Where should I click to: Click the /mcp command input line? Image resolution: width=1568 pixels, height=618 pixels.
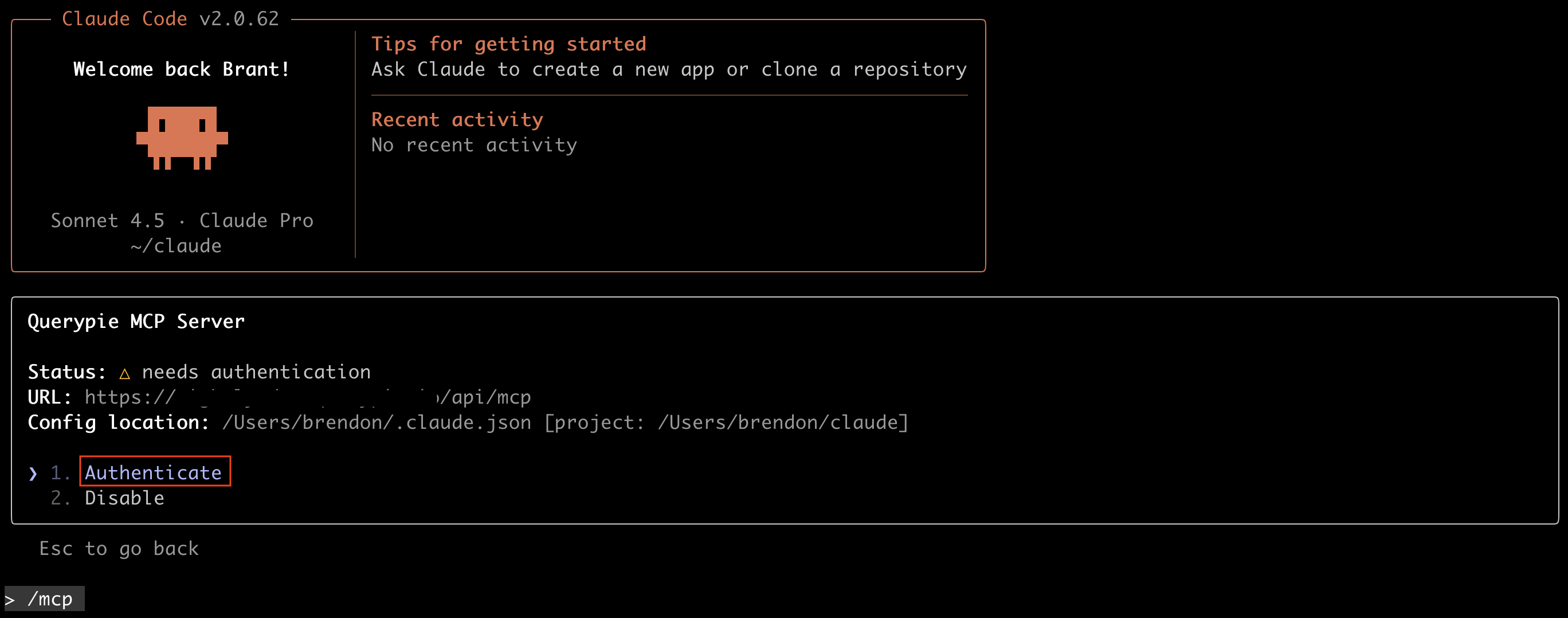click(50, 599)
